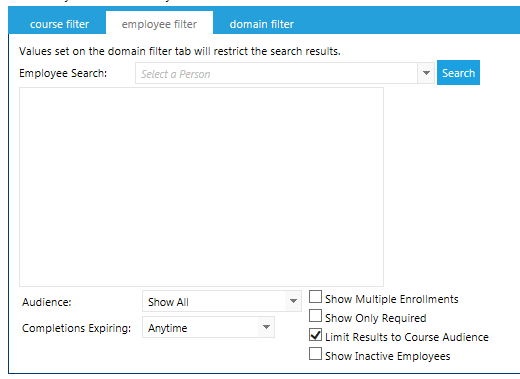
Task: Click inside the employee results list box
Action: pyautogui.click(x=201, y=187)
